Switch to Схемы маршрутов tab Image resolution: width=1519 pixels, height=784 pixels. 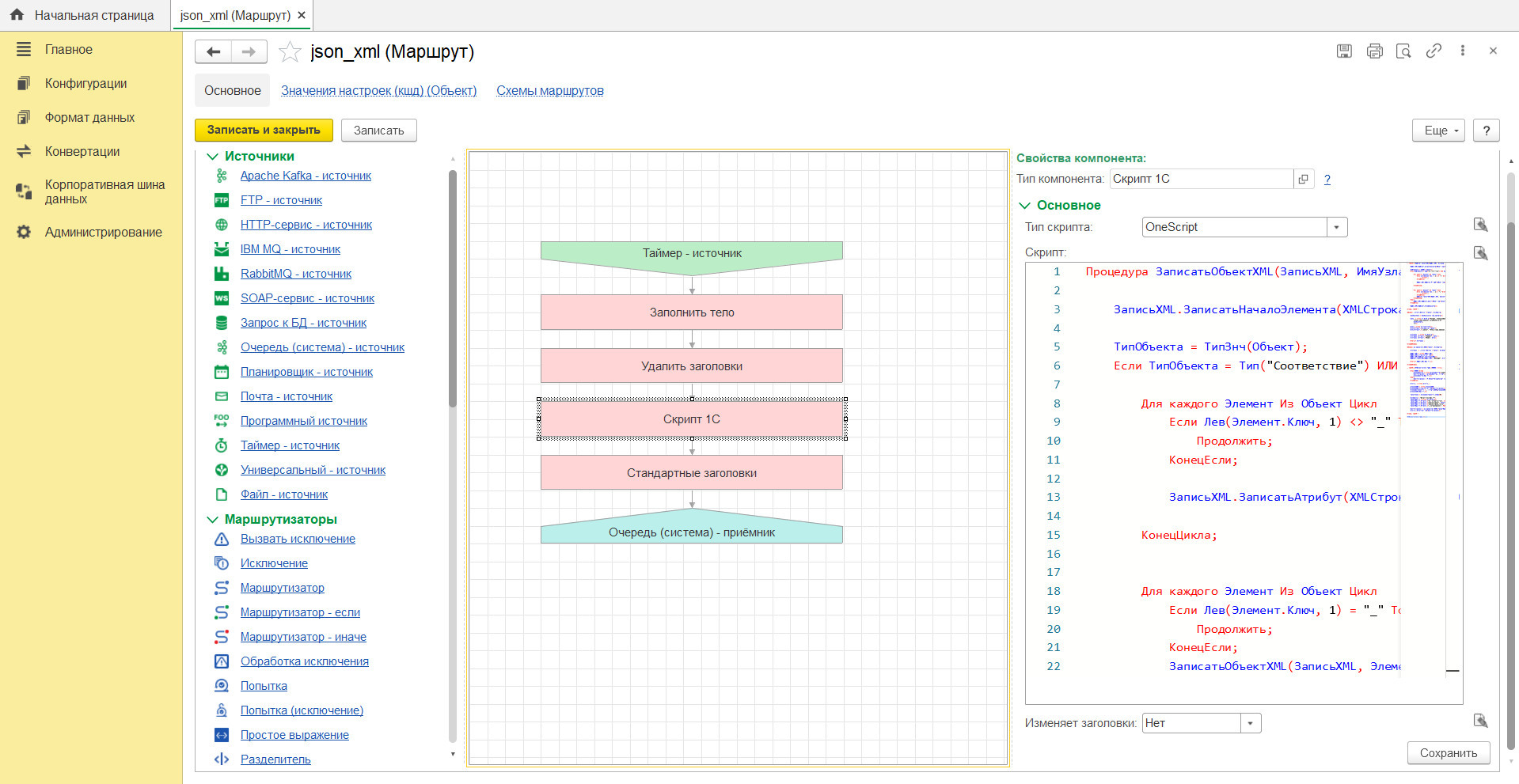coord(549,91)
